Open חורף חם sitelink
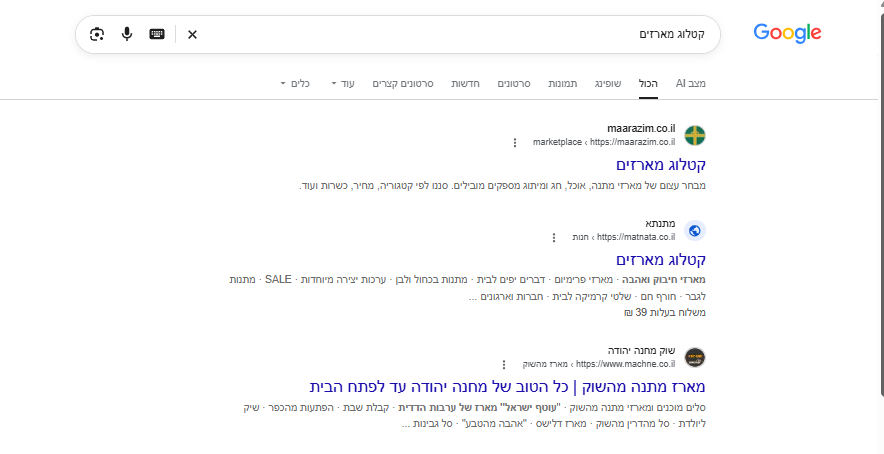Screen dimensions: 884x454 (657, 296)
